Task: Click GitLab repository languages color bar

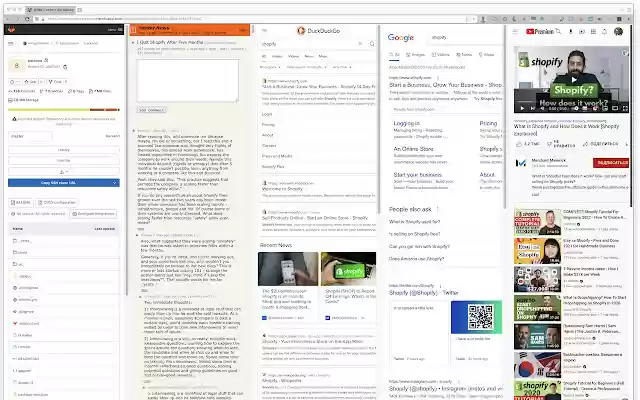Action: click(64, 110)
